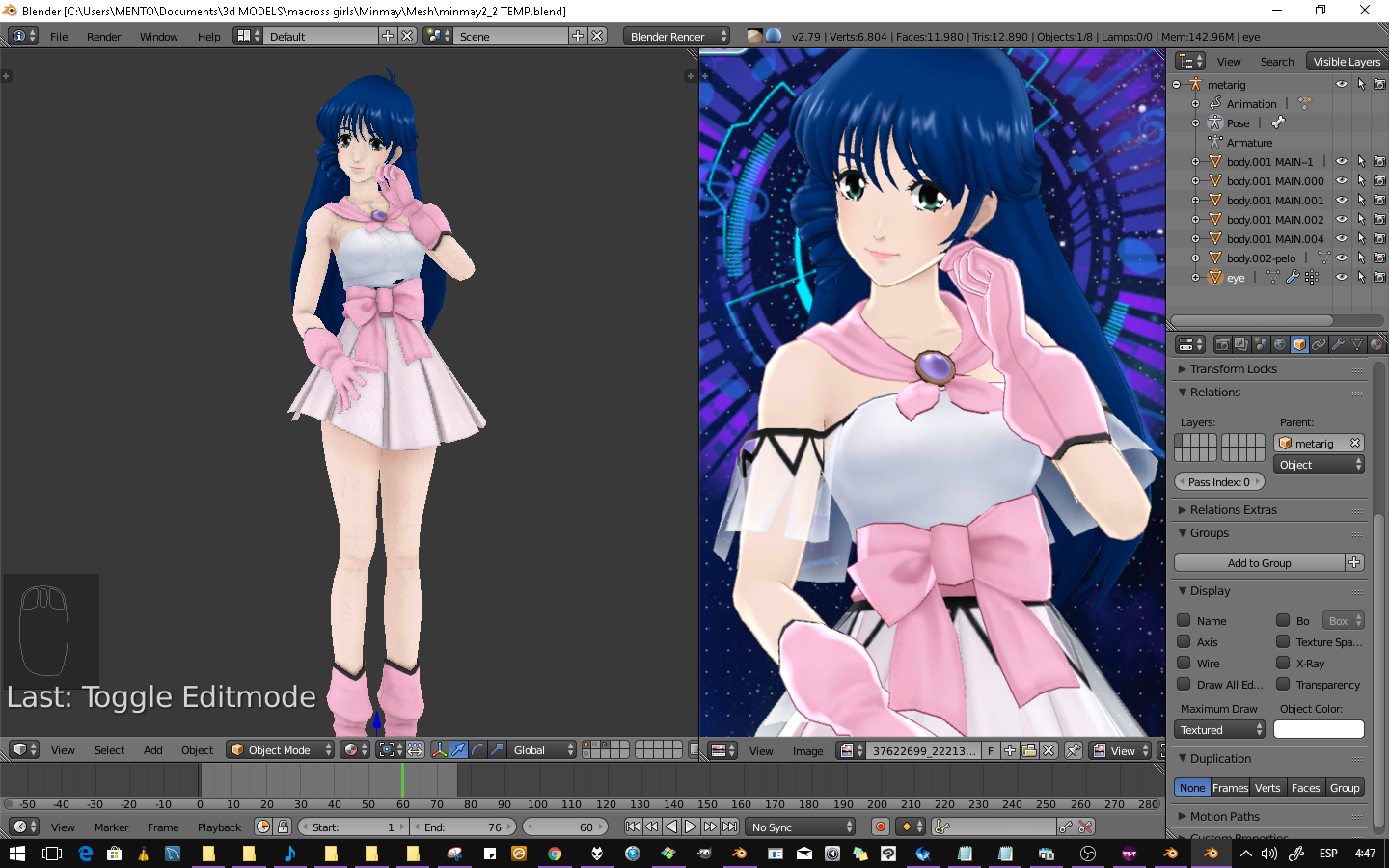This screenshot has height=868, width=1389.
Task: Select Verts duplication option
Action: (x=1267, y=787)
